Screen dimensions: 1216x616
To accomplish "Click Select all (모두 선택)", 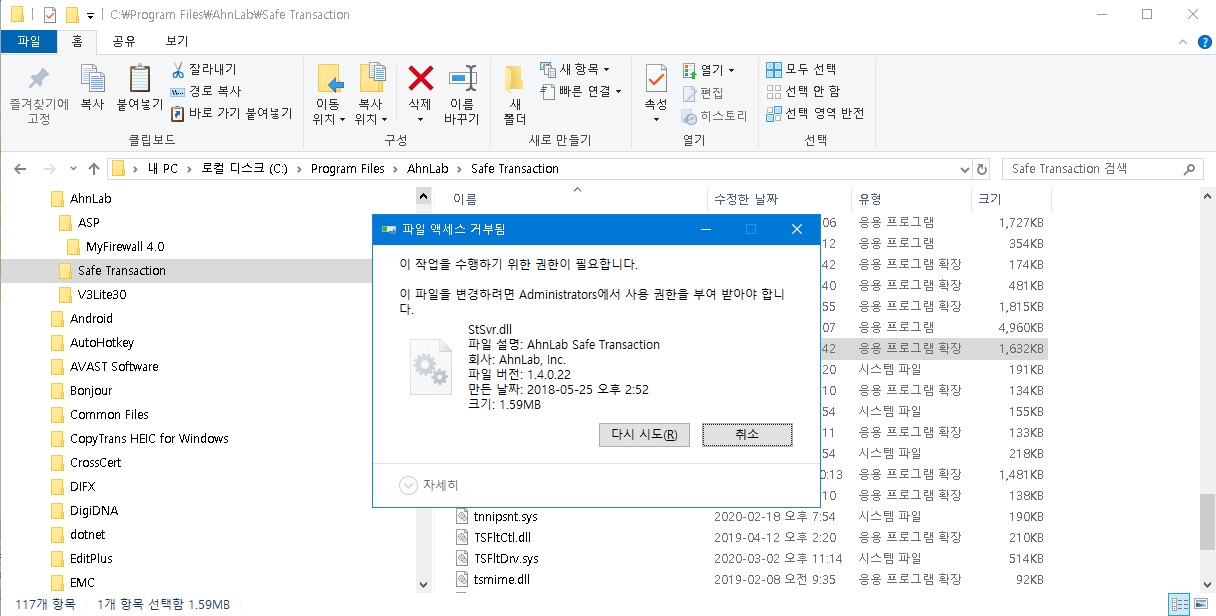I will [x=801, y=69].
